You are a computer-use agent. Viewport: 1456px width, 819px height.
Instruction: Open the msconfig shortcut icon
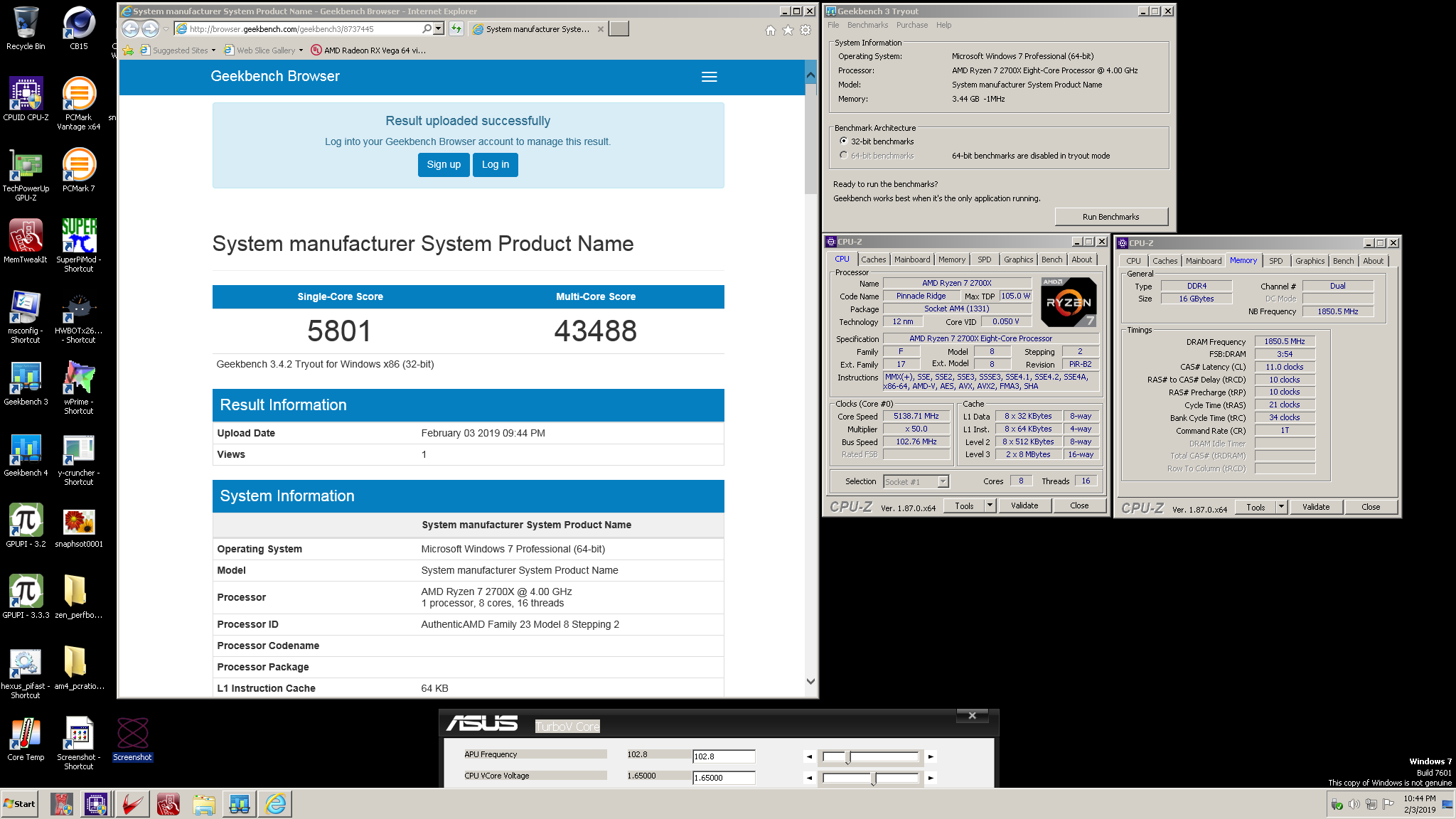[x=26, y=317]
